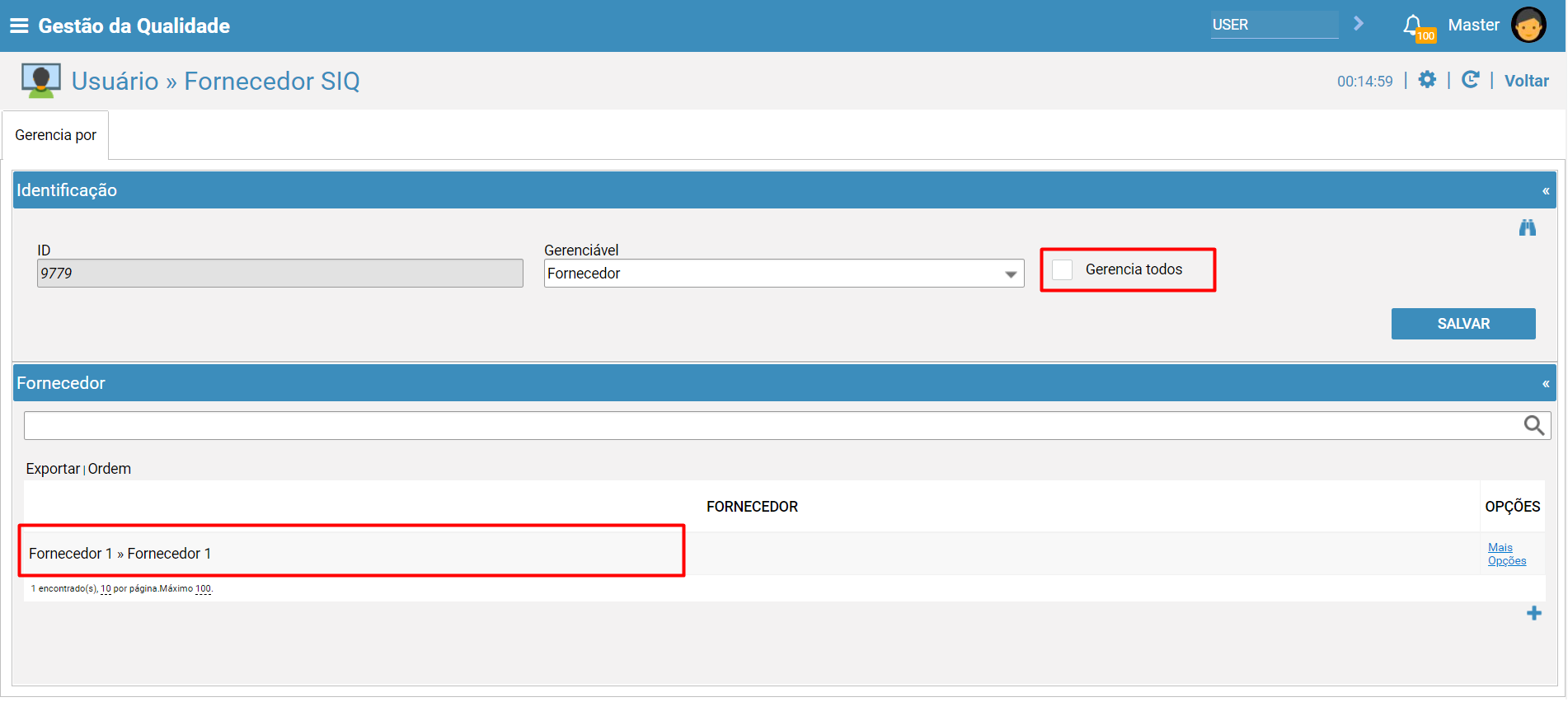Click the Voltar link
This screenshot has height=702, width=1568.
[1527, 81]
